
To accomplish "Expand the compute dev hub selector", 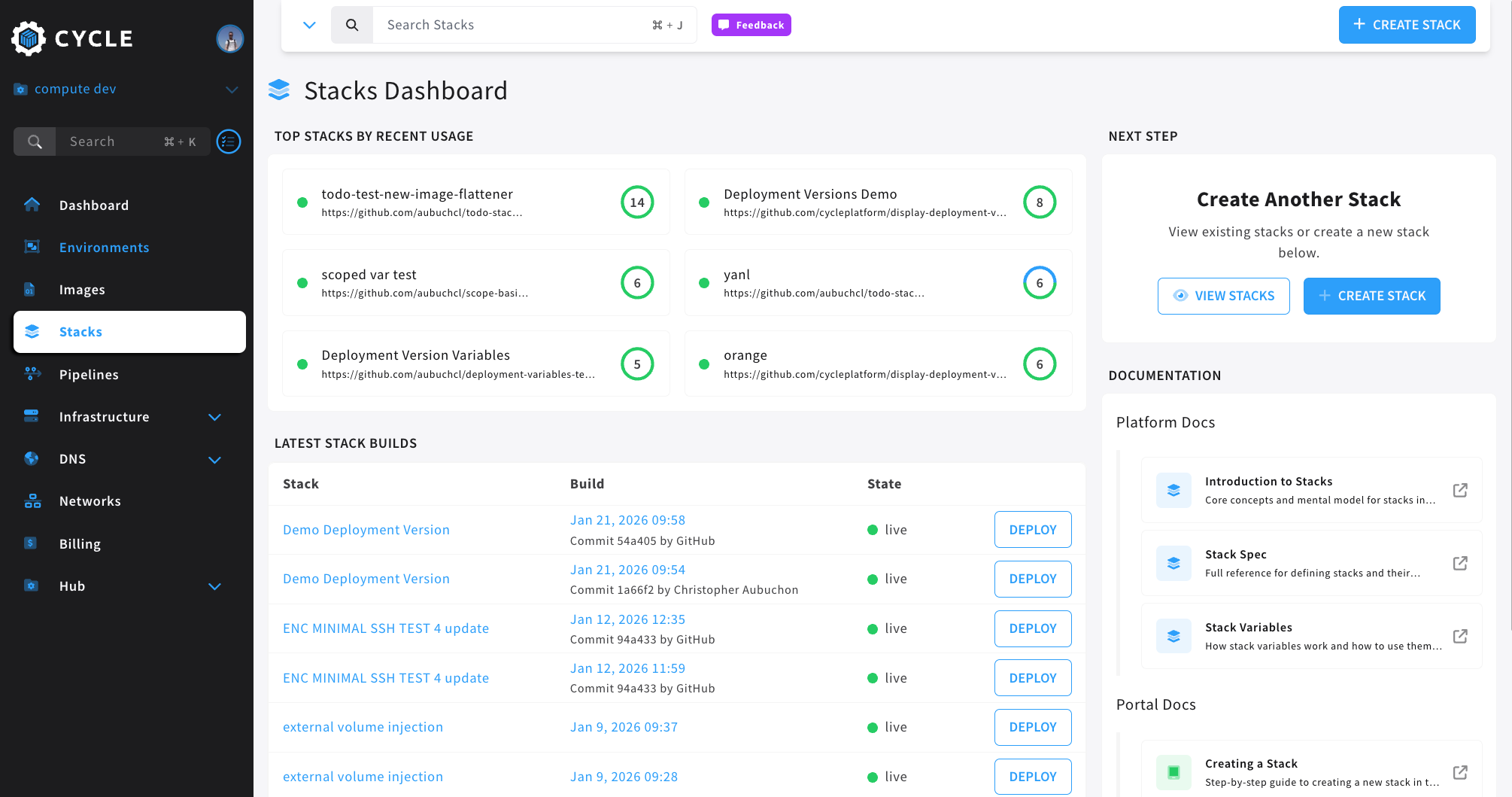I will pos(232,90).
